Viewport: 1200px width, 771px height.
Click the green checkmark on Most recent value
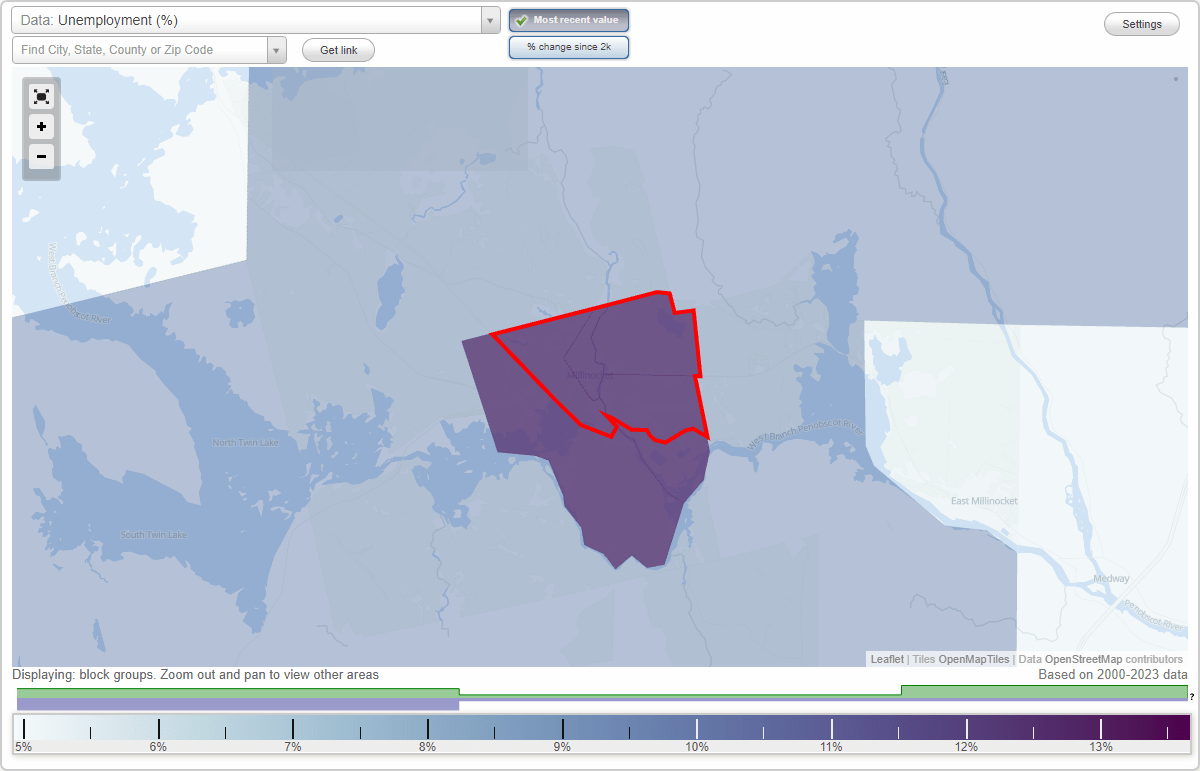click(522, 20)
